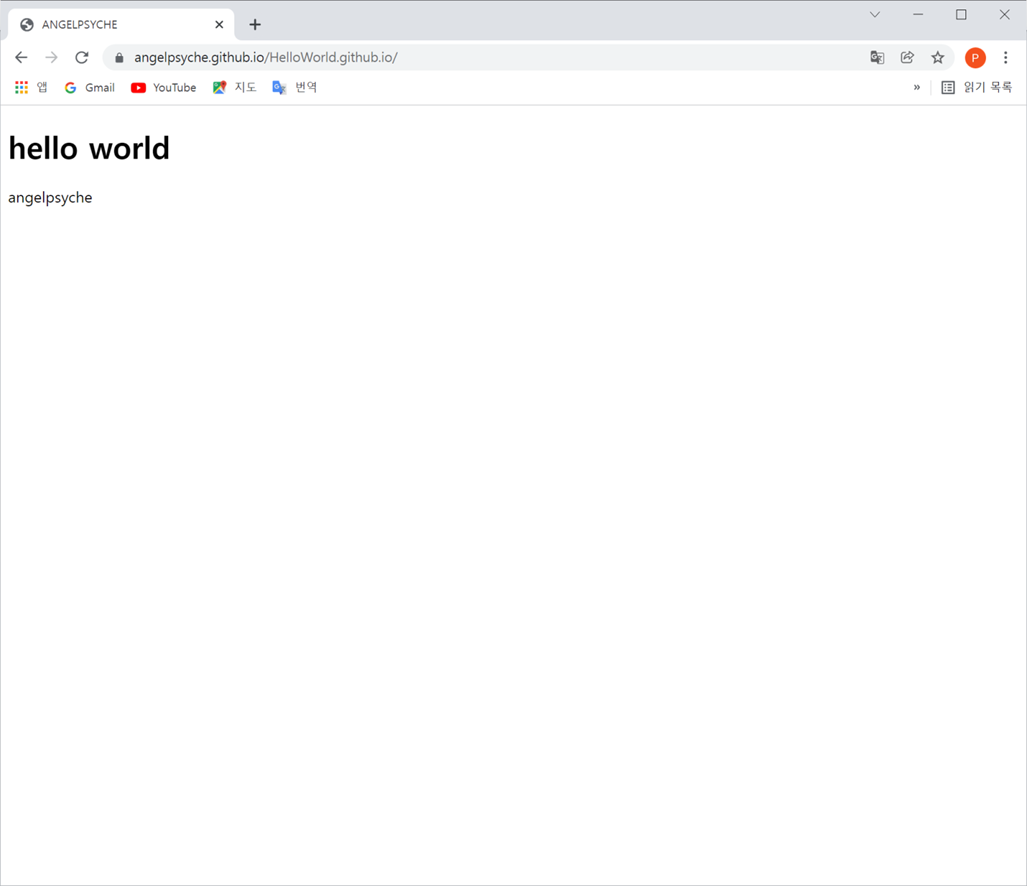Open the 읽기 목록 reading list
This screenshot has width=1027, height=886.
pos(977,87)
